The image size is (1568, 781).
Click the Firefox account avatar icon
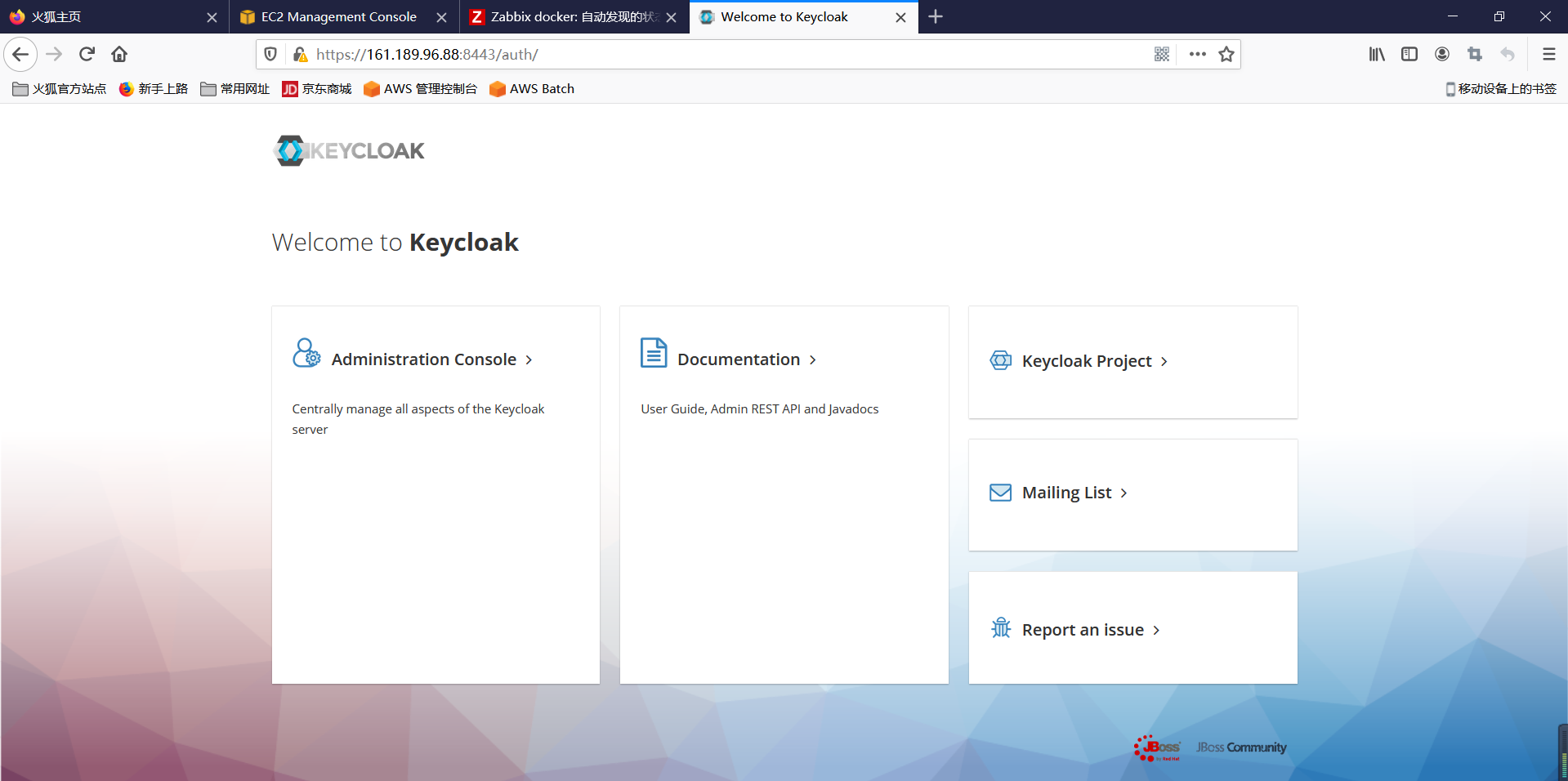1442,54
